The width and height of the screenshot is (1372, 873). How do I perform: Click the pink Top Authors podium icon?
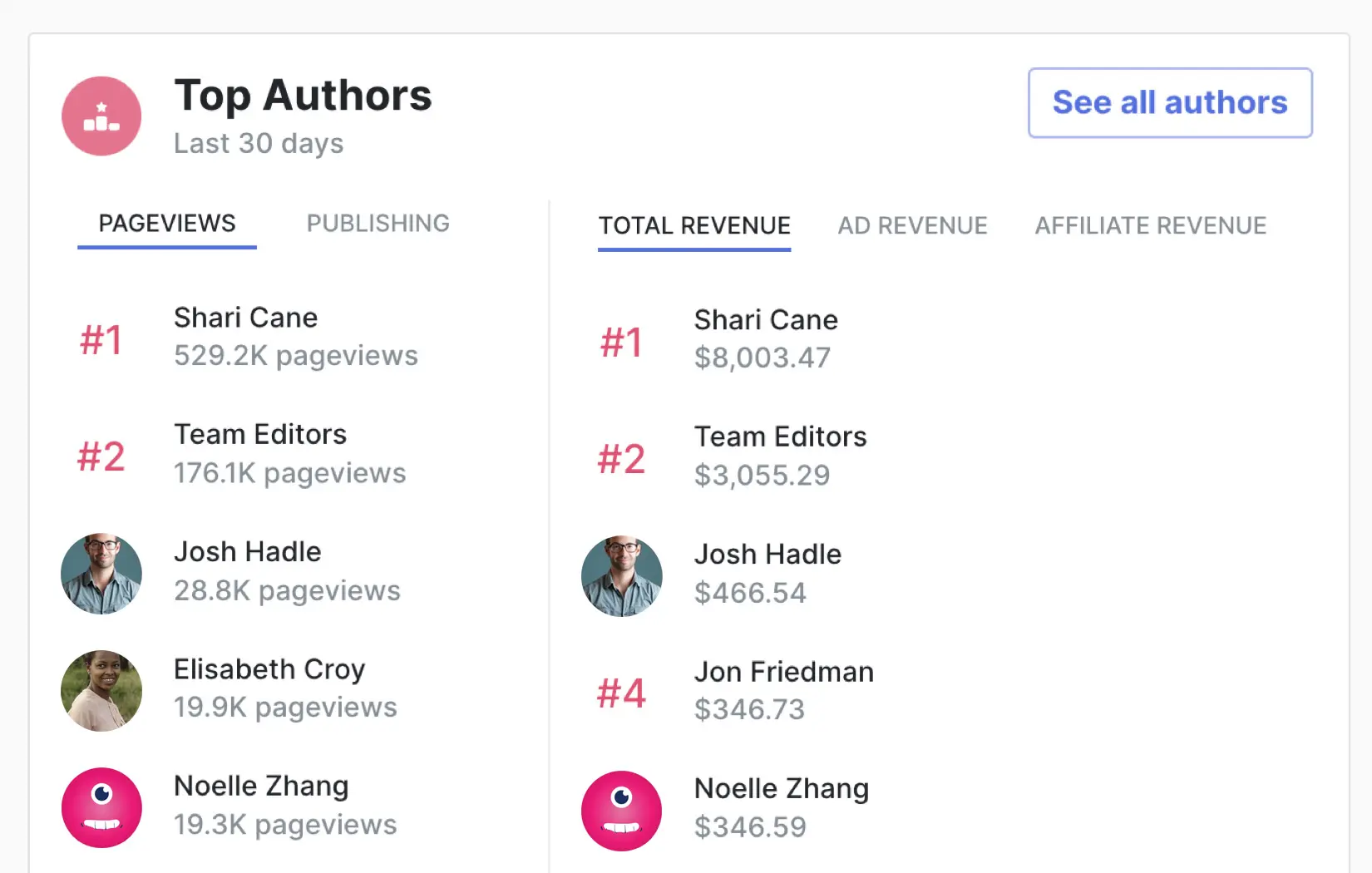pyautogui.click(x=101, y=116)
